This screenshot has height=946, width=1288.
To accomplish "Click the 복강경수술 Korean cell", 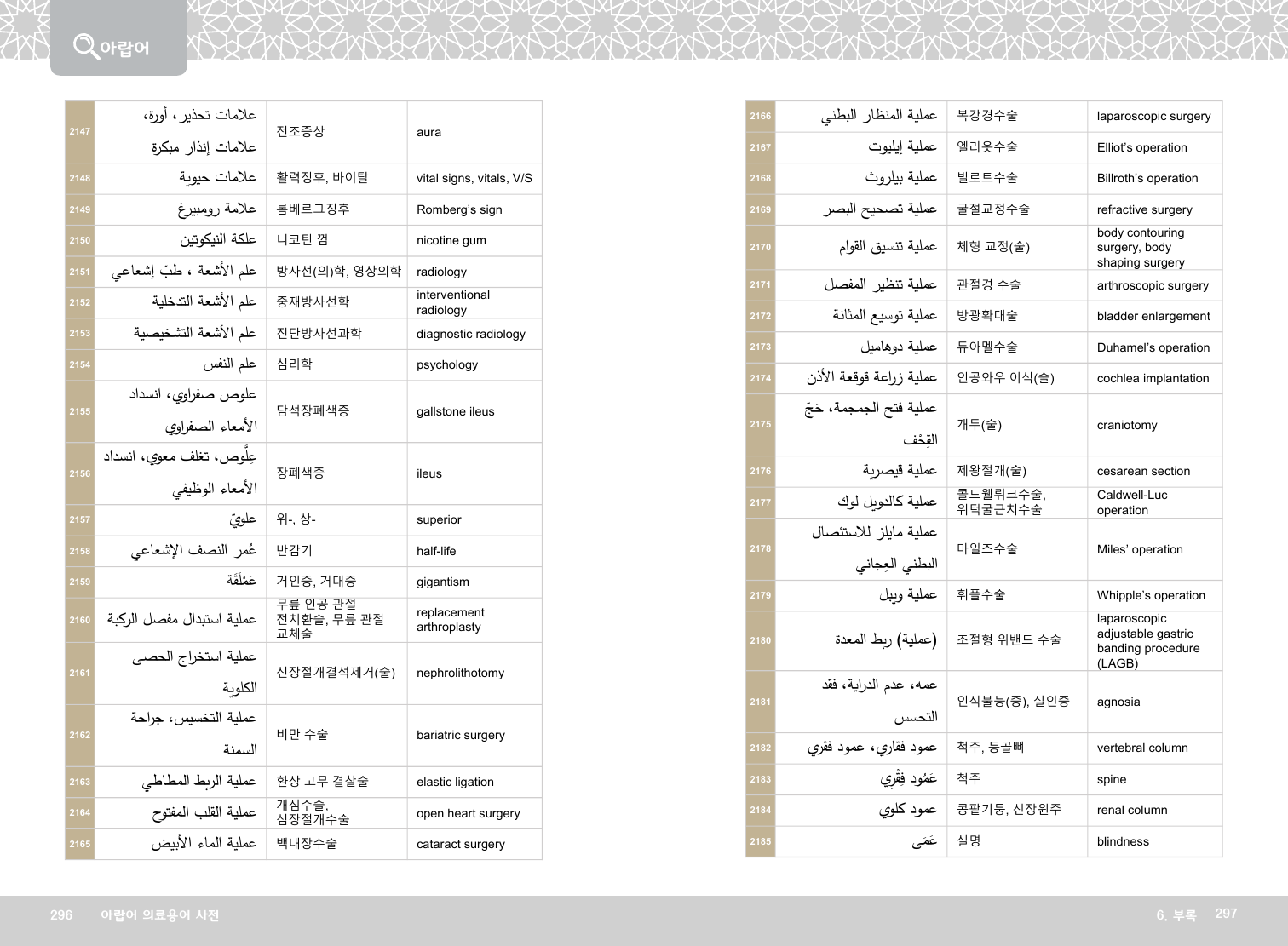I will pos(986,116).
